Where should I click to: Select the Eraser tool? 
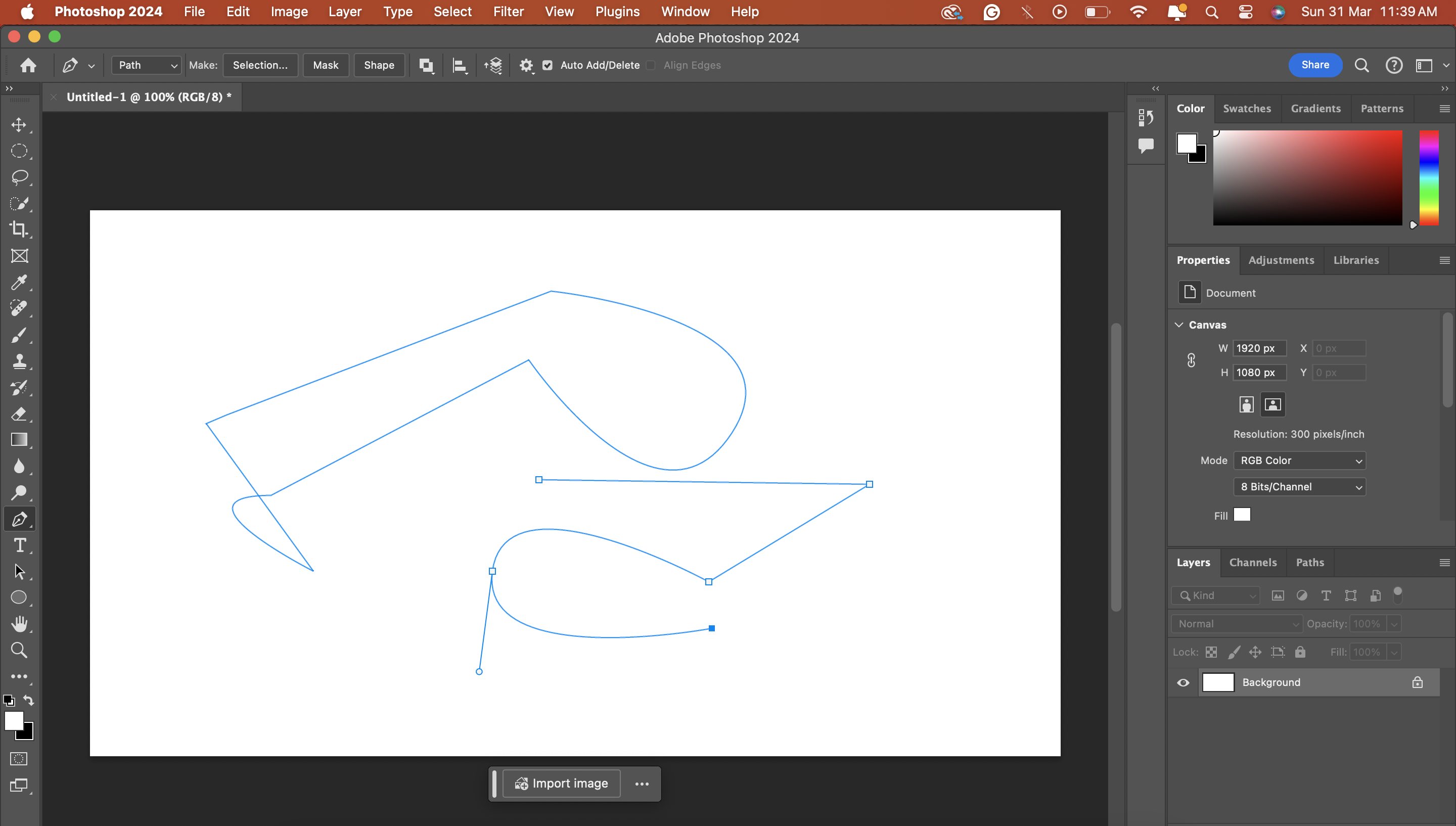coord(20,414)
